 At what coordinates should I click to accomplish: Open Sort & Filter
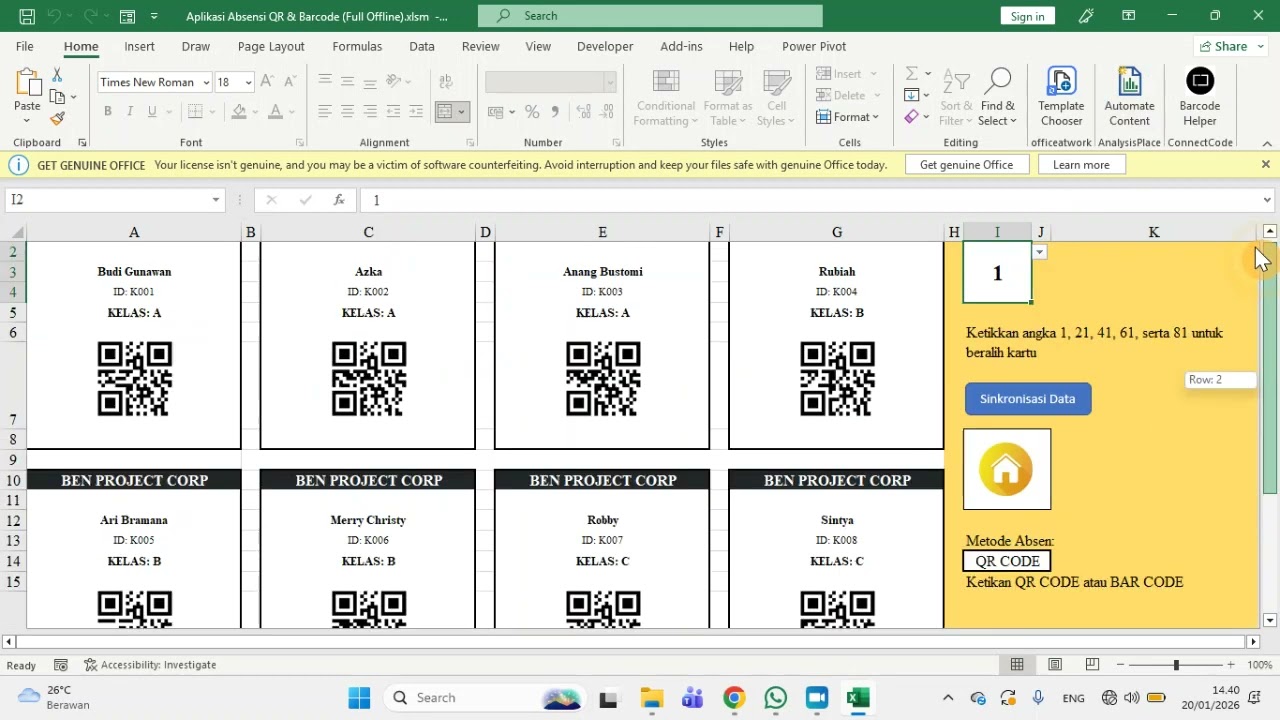(x=956, y=98)
